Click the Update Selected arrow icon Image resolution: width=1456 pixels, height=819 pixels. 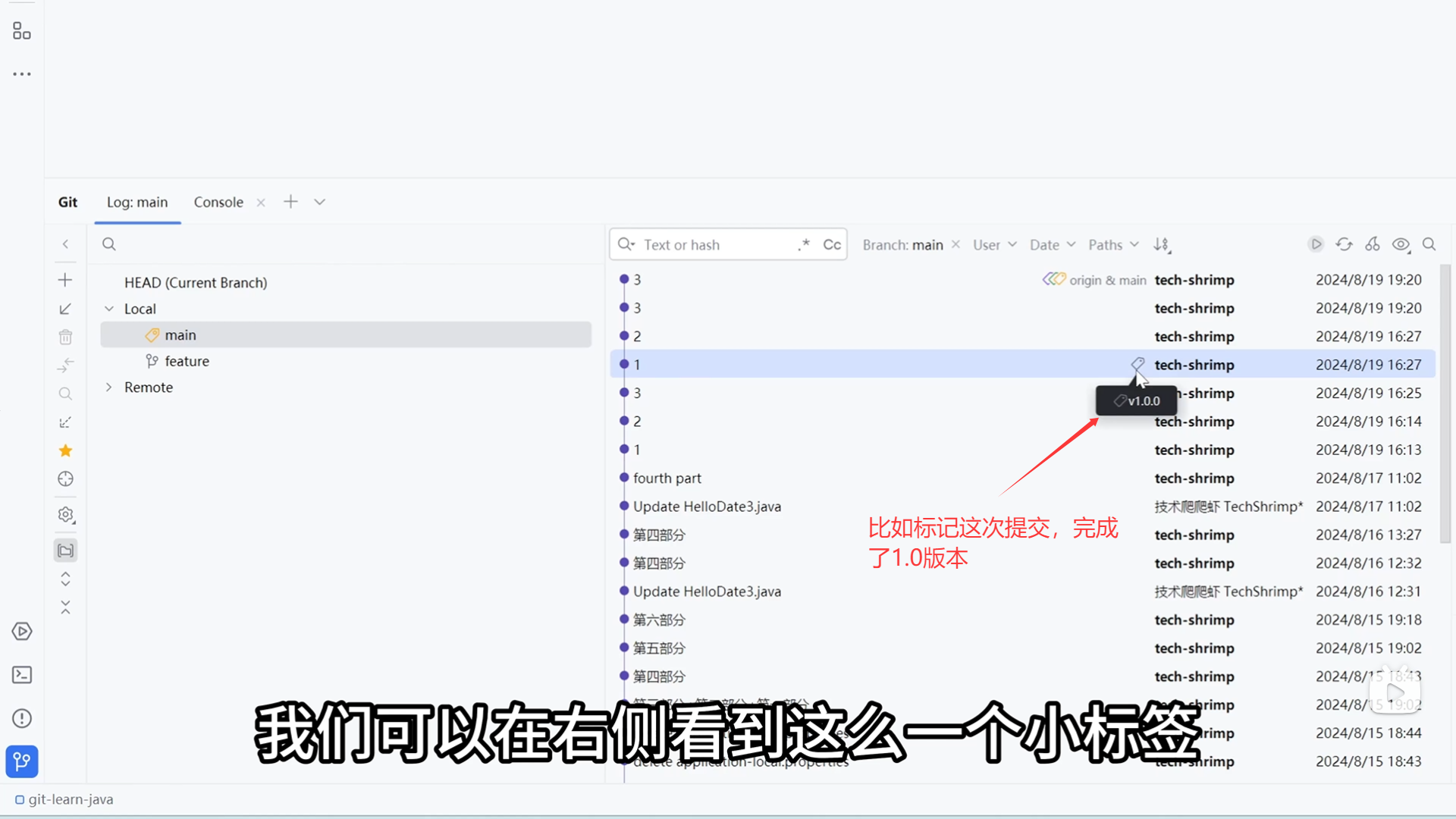pyautogui.click(x=65, y=309)
